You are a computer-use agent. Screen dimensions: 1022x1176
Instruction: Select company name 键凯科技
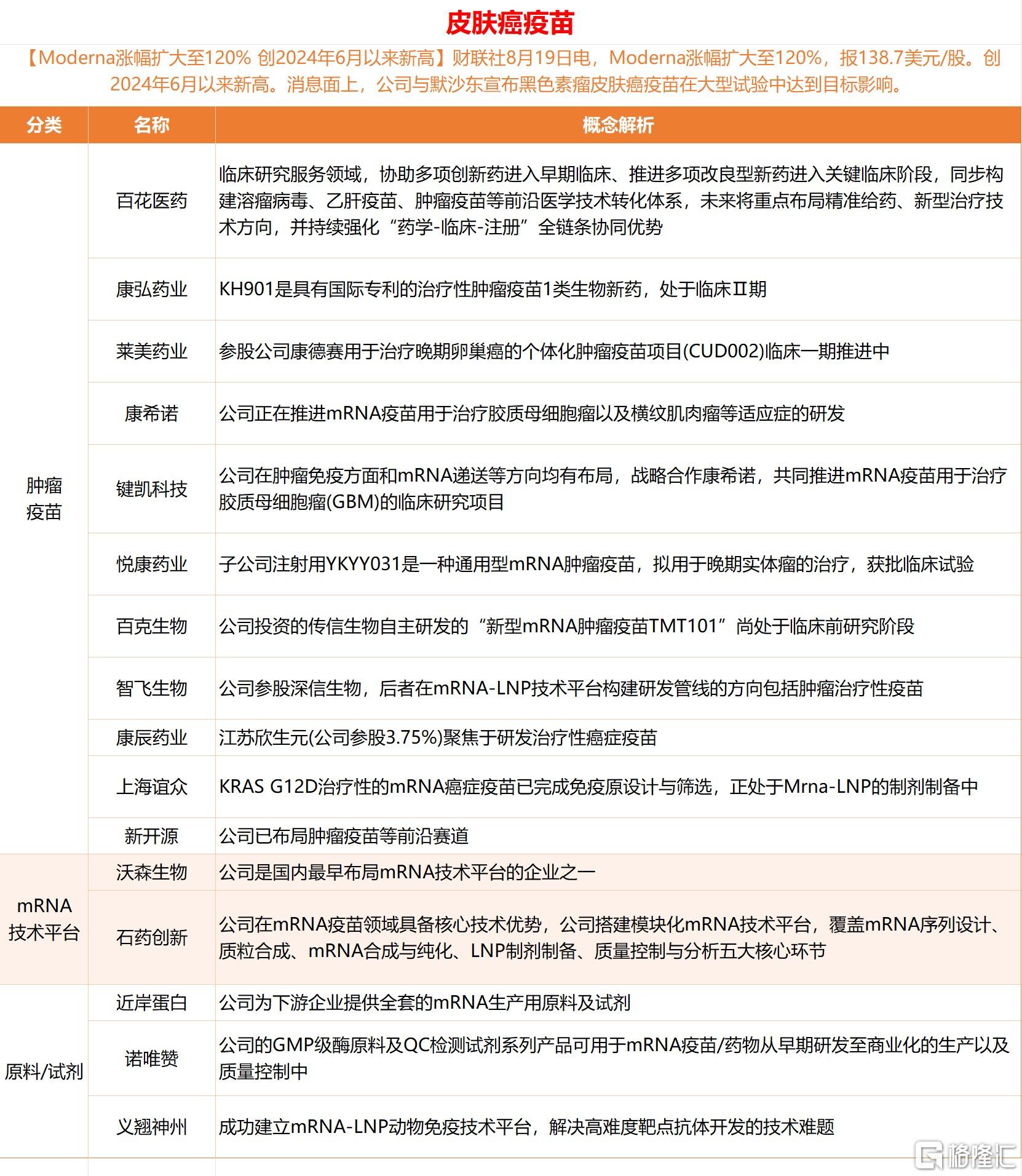click(152, 489)
